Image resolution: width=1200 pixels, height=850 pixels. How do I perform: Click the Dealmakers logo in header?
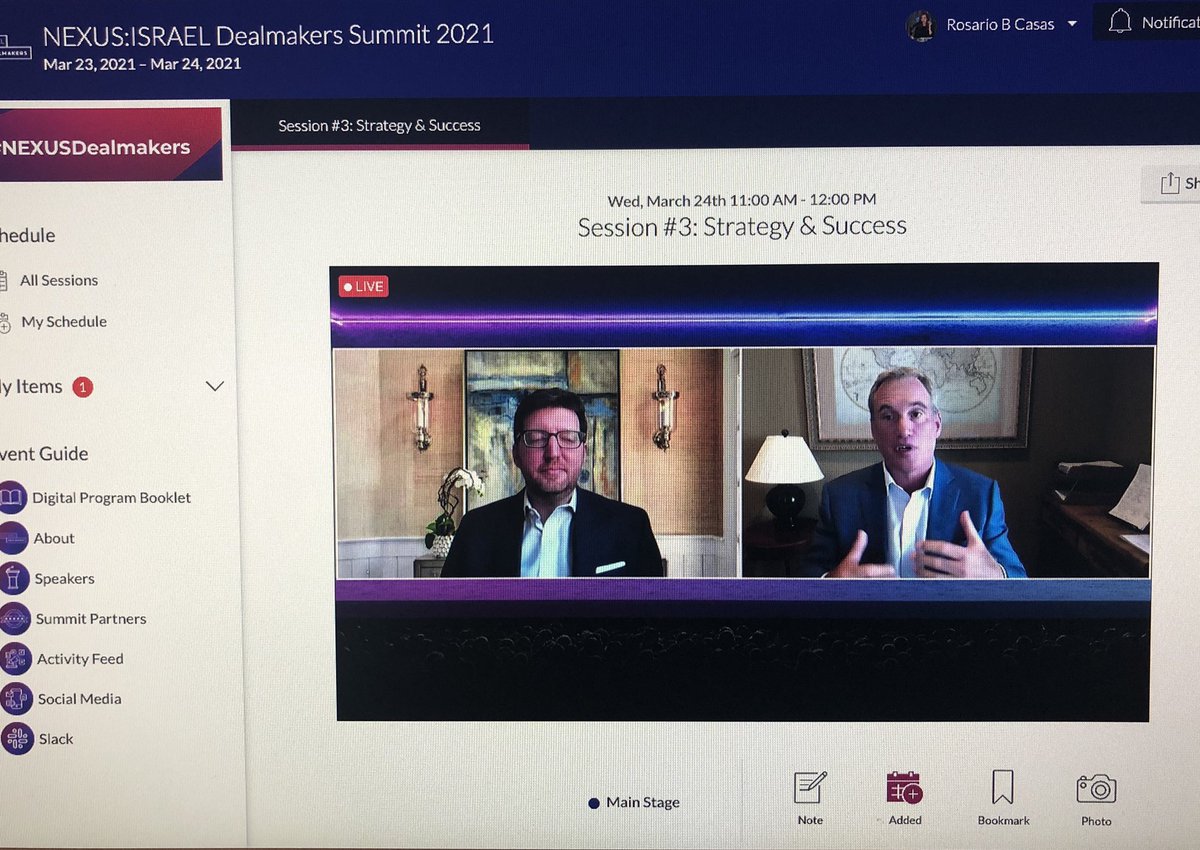click(x=15, y=45)
